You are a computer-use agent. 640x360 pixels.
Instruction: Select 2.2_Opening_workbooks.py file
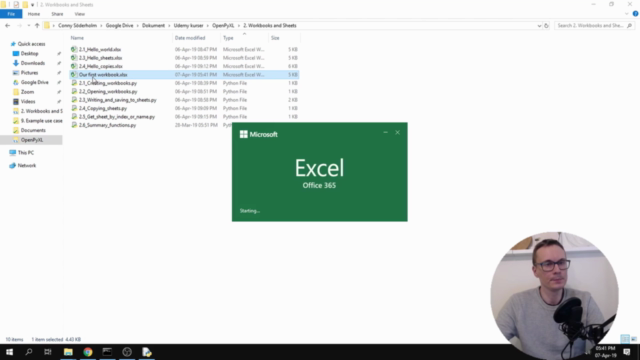pos(108,91)
